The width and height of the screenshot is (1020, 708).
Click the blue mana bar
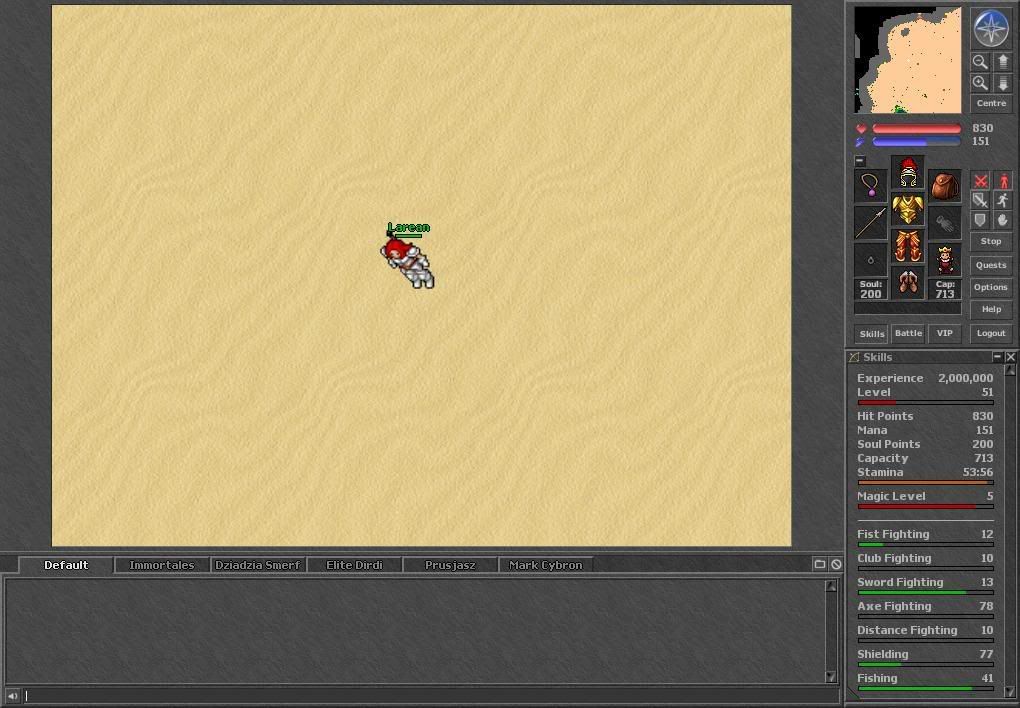tap(917, 142)
